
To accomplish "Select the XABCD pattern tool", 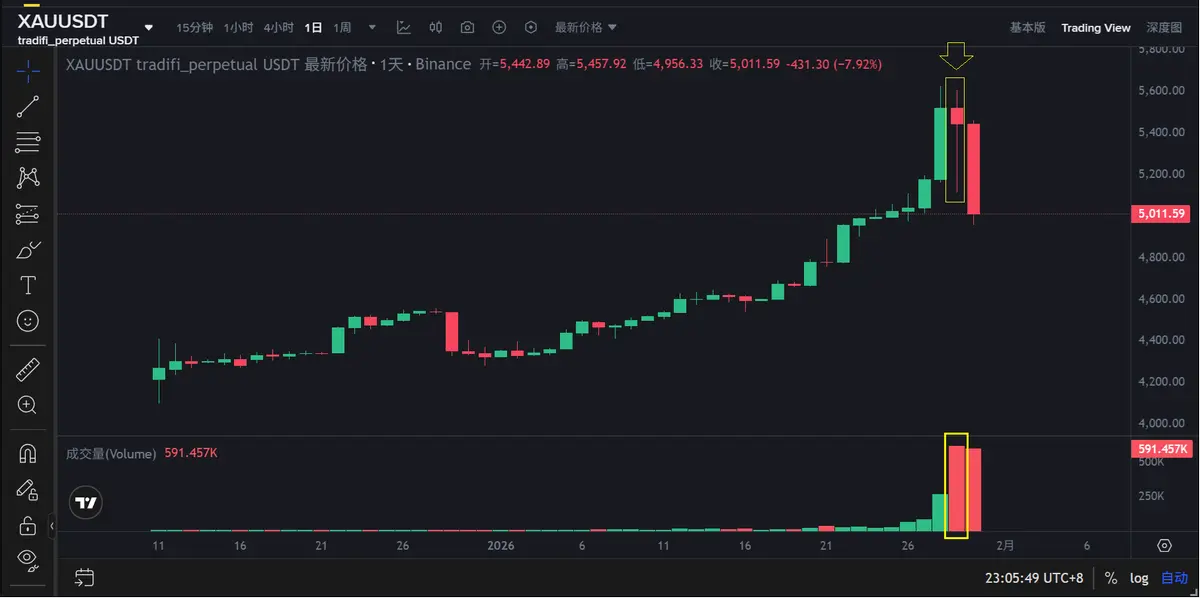I will (x=28, y=178).
